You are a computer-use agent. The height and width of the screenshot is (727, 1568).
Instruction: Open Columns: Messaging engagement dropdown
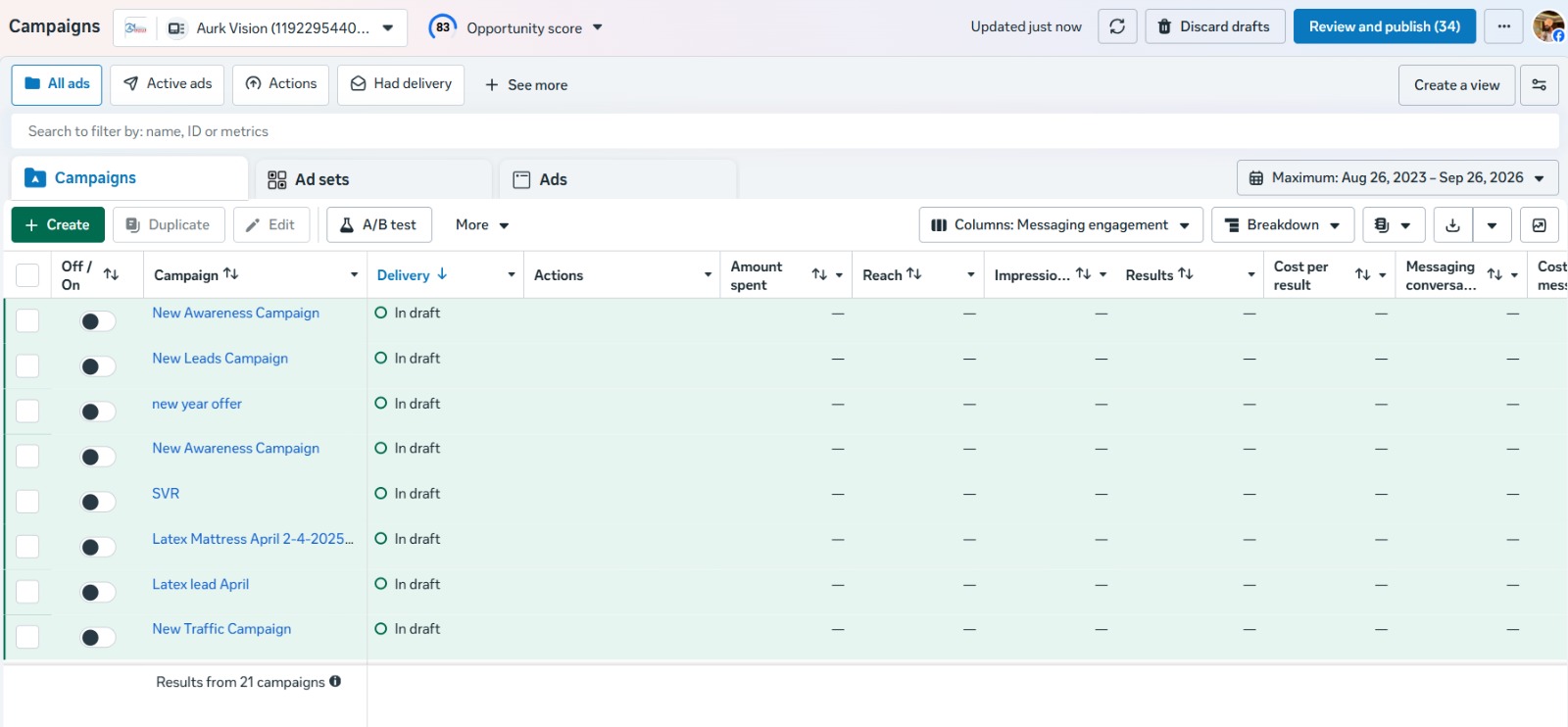pyautogui.click(x=1060, y=225)
